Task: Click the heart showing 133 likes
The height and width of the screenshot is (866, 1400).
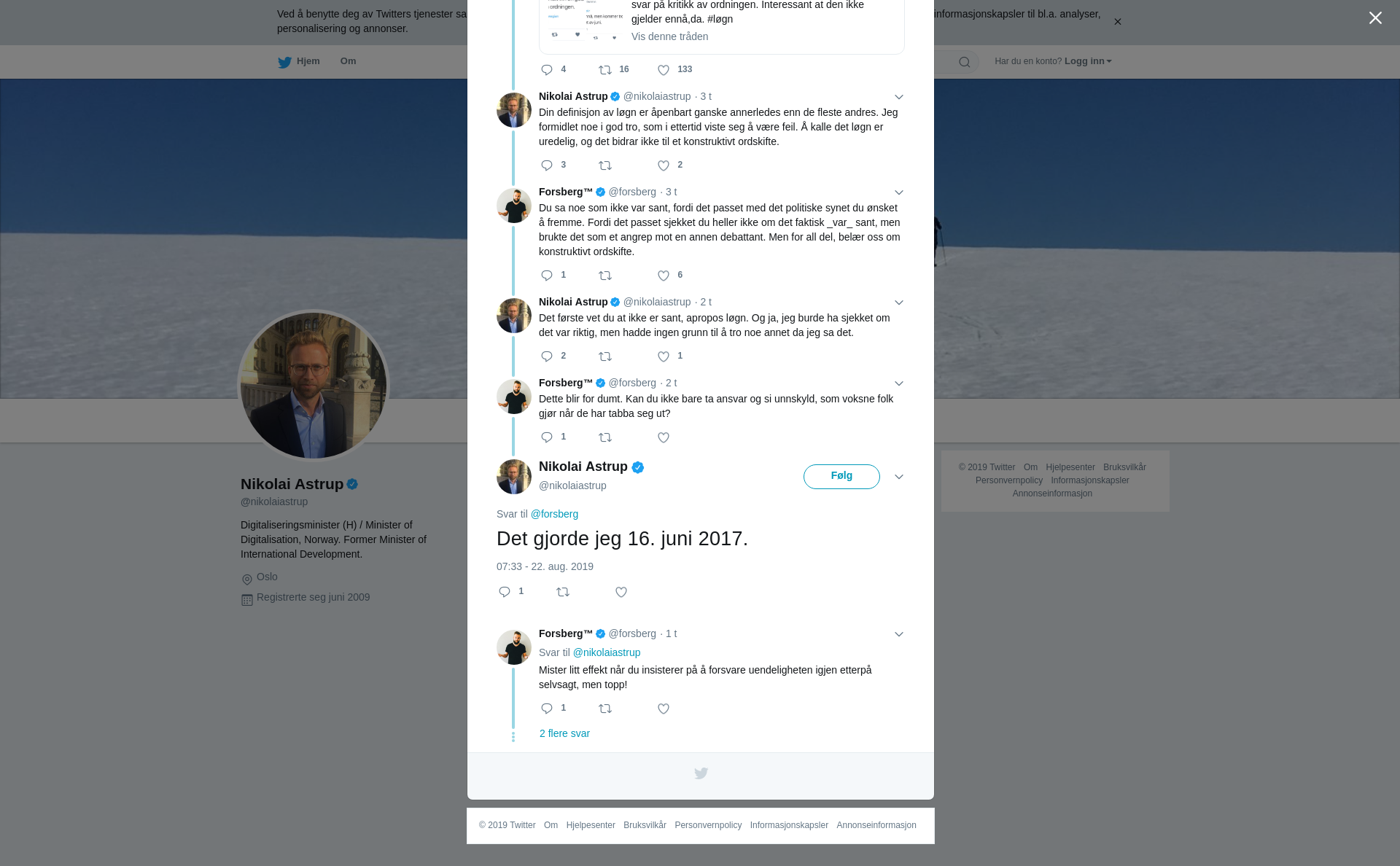Action: [x=664, y=70]
